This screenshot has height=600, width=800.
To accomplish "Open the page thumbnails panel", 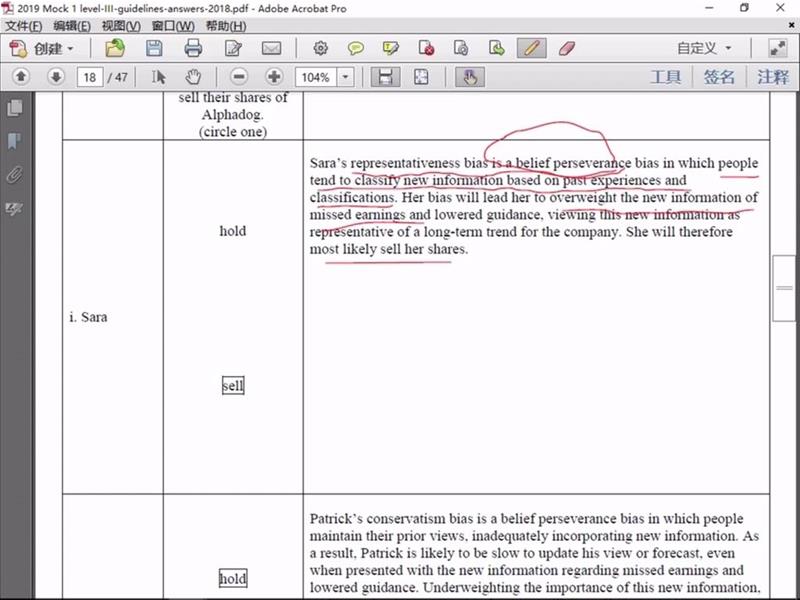I will pyautogui.click(x=14, y=108).
